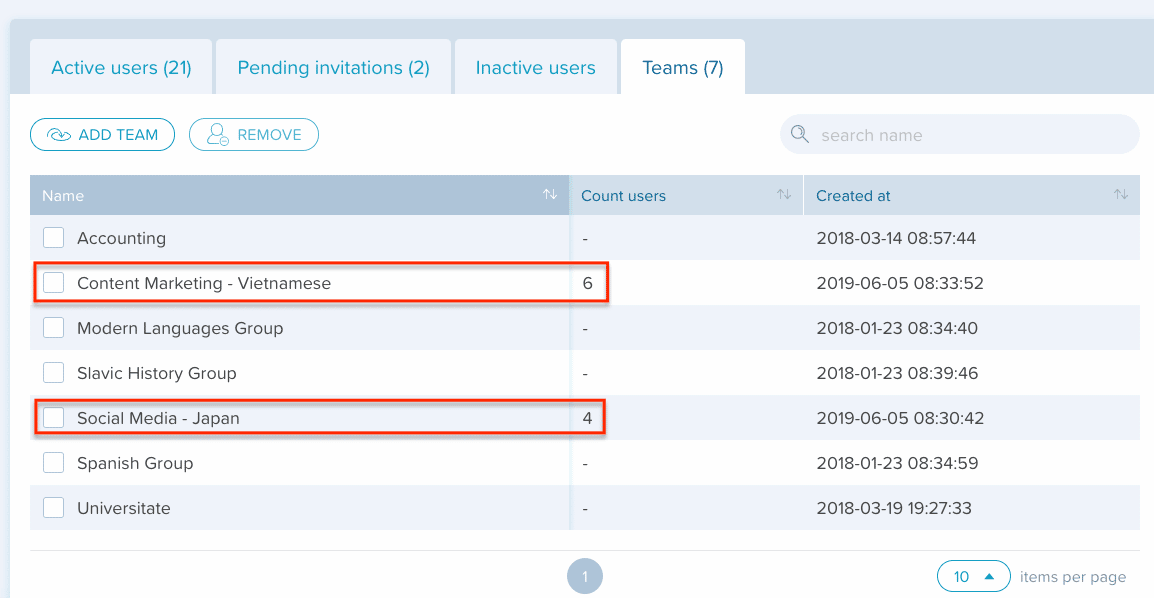
Task: Select the Social Media - Japan checkbox
Action: click(x=53, y=417)
